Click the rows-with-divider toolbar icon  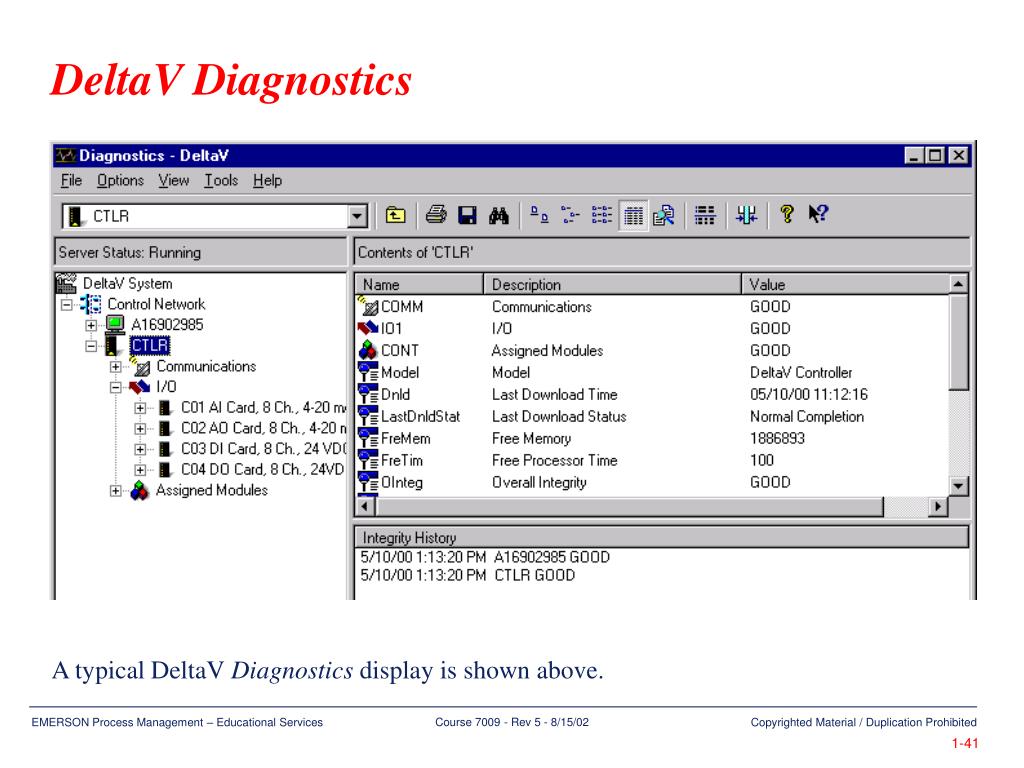(x=705, y=215)
